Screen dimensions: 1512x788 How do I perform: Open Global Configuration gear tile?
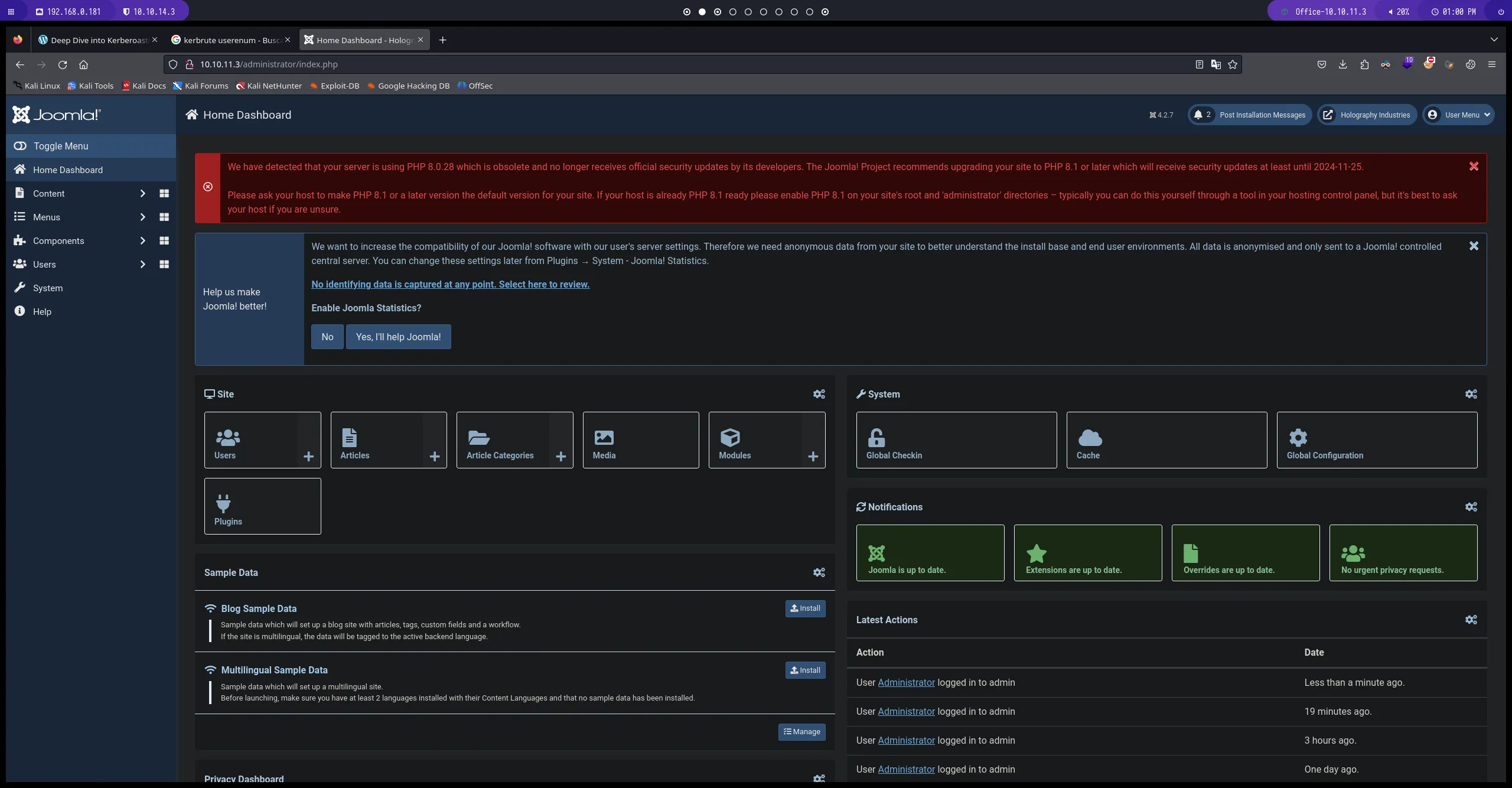[1298, 438]
